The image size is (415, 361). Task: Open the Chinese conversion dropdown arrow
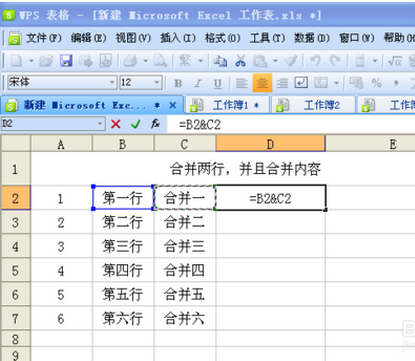pos(201,61)
